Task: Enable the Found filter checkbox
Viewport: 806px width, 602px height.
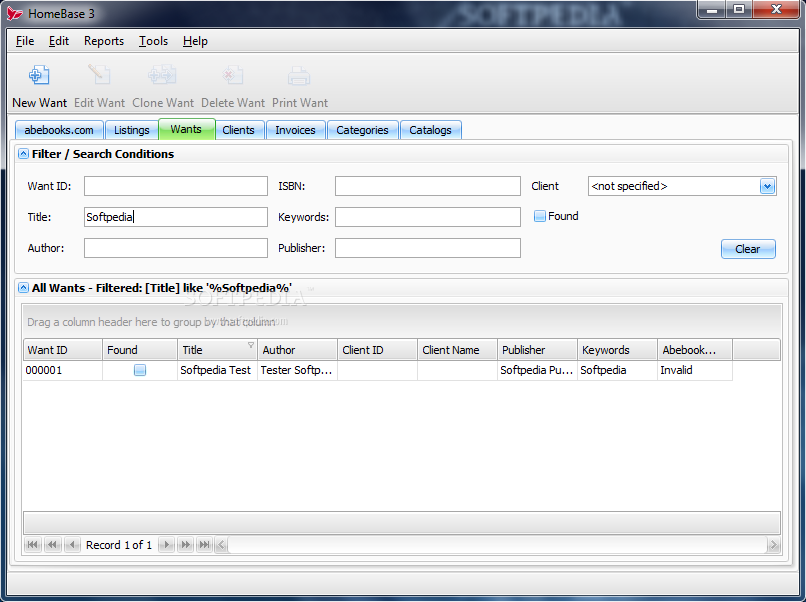Action: (x=539, y=216)
